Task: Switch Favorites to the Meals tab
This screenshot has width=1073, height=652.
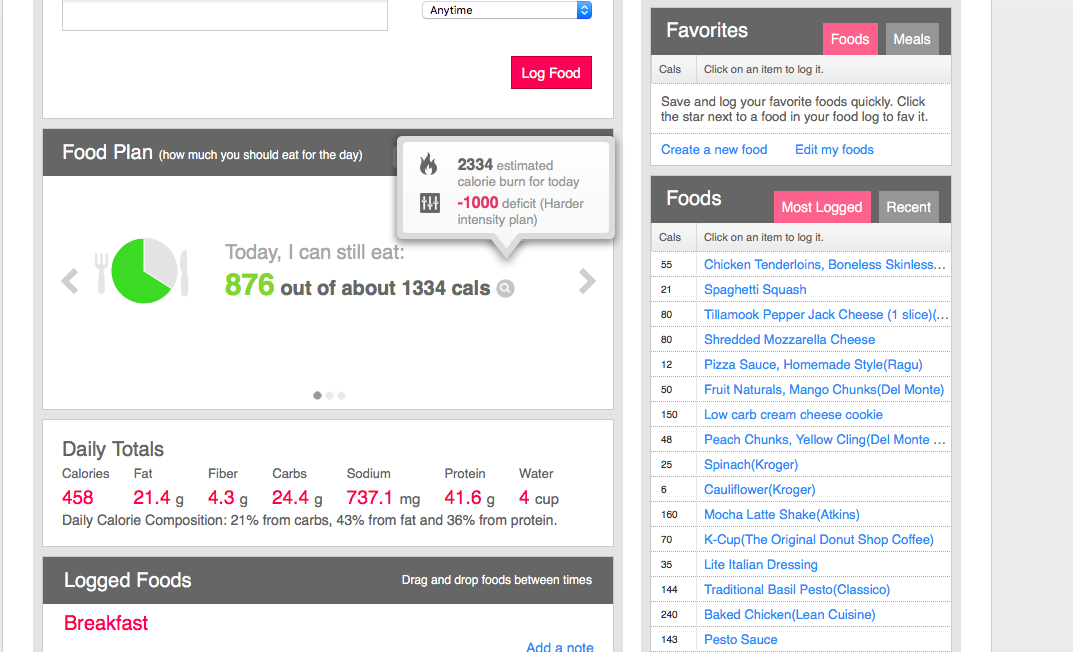Action: click(911, 39)
